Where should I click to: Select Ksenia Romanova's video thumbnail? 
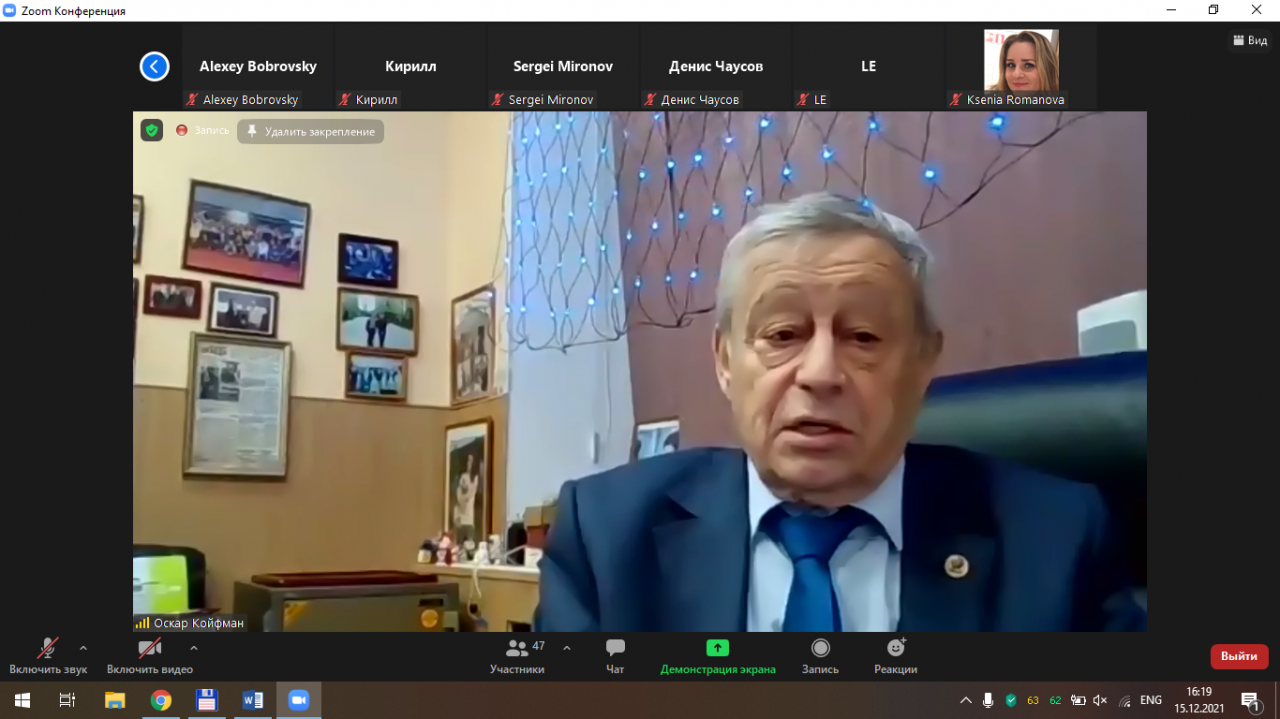point(1020,62)
